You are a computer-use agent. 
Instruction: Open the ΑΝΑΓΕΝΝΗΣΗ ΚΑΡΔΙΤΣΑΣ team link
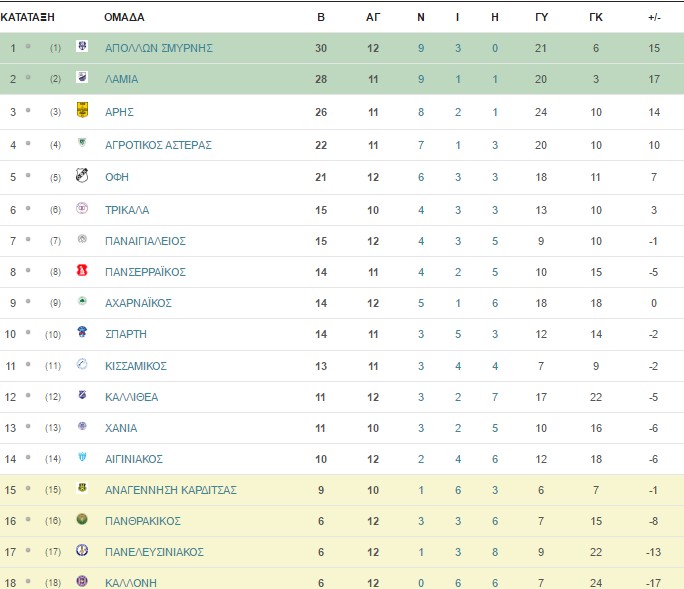point(171,490)
